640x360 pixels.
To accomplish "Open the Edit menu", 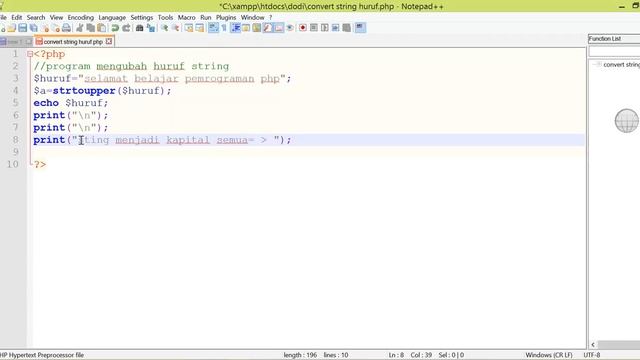I will pos(17,18).
